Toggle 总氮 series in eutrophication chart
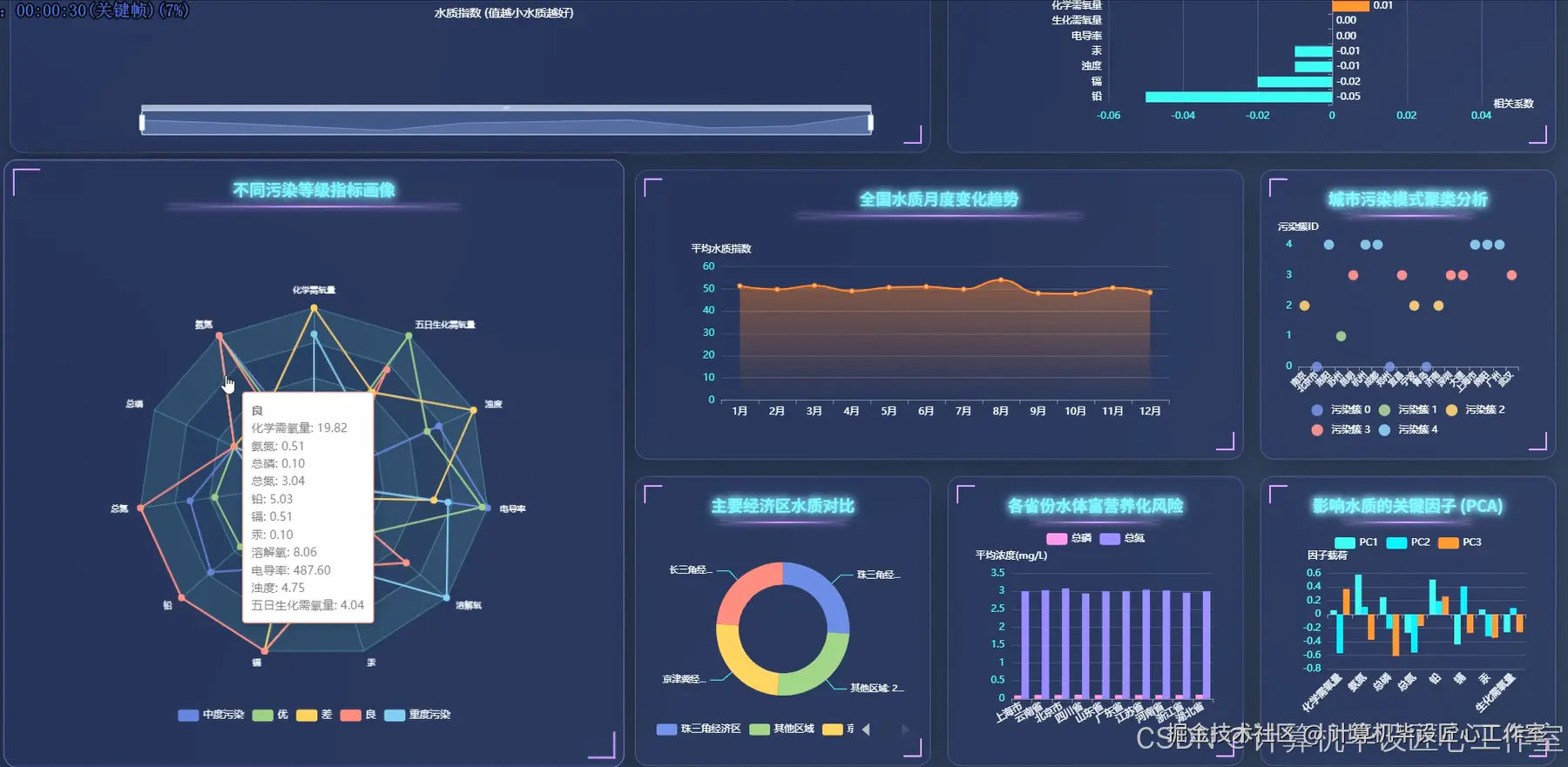1568x767 pixels. tap(1122, 538)
